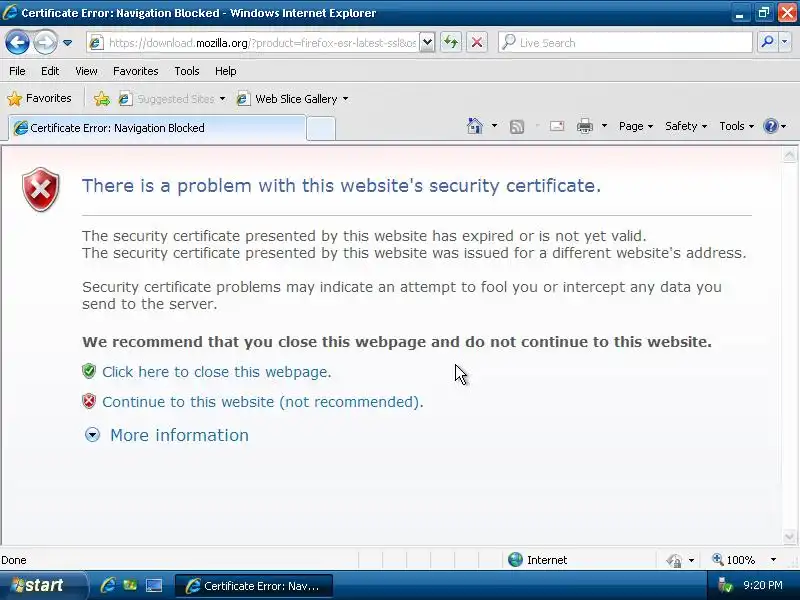The image size is (800, 600).
Task: Open the Favorites star button
Action: point(39,98)
